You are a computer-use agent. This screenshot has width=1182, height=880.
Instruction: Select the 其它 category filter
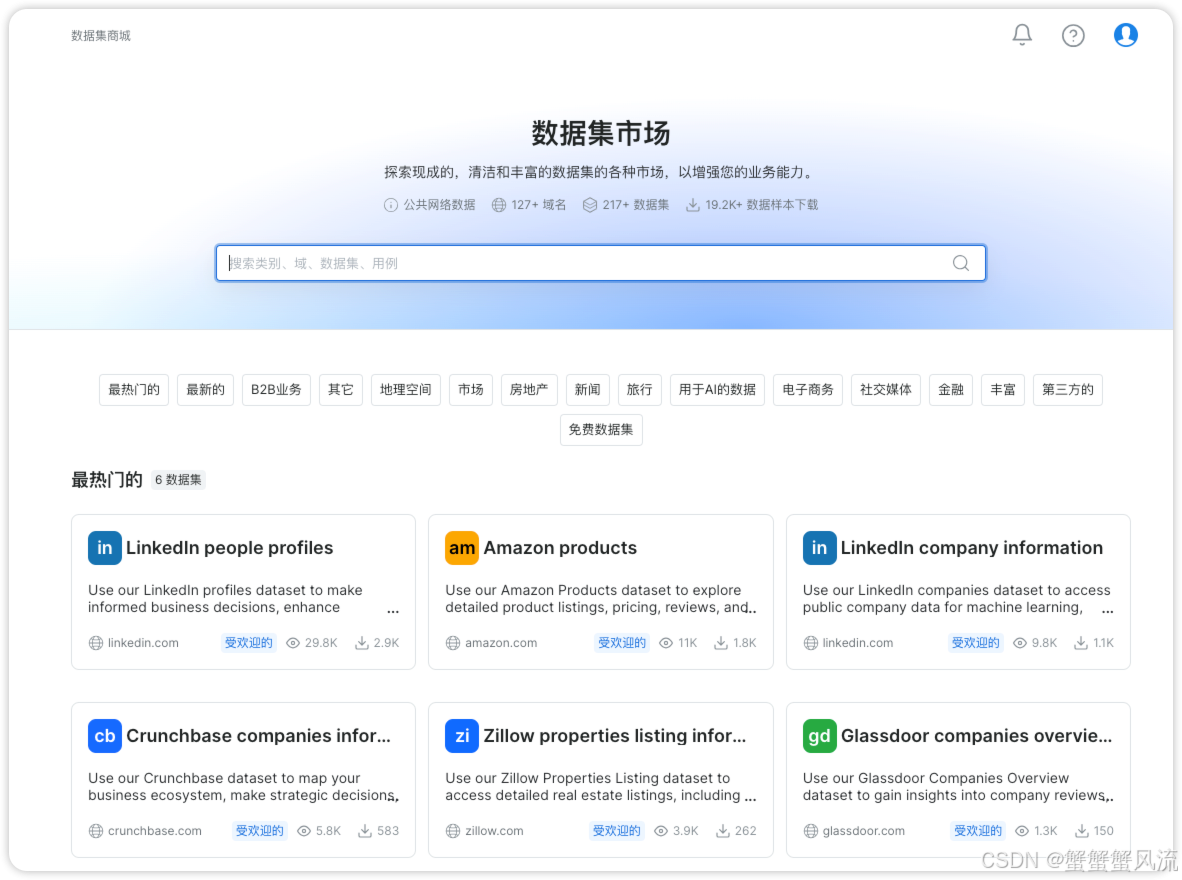[x=340, y=390]
